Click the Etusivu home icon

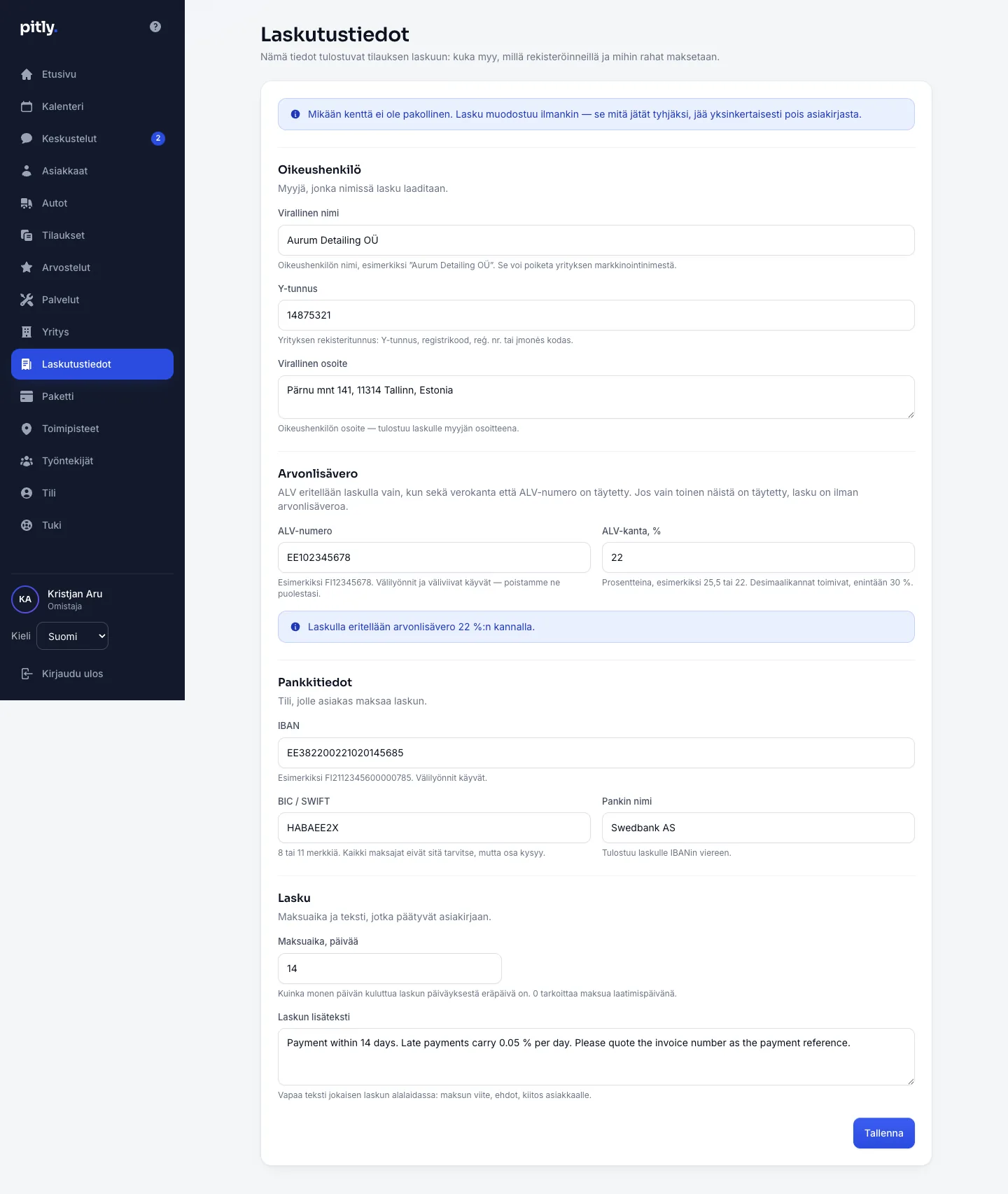pyautogui.click(x=27, y=74)
